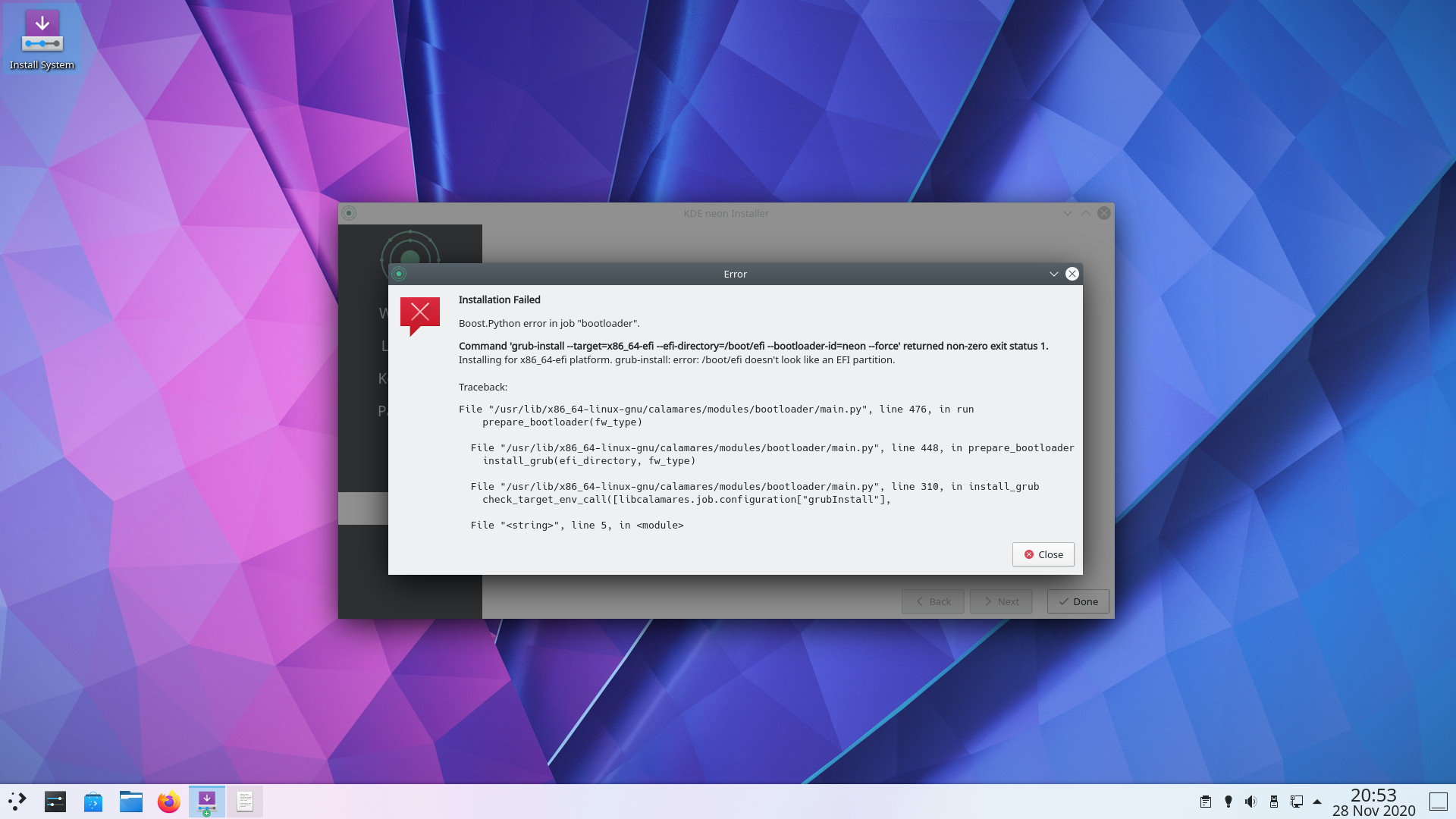Launch Firefox from the taskbar

[168, 801]
